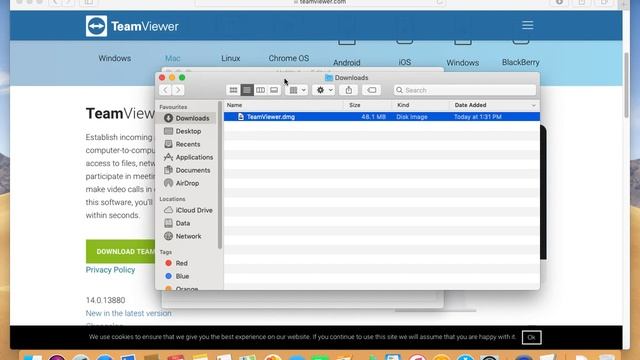Open the Privacy Policy link
The image size is (640, 360).
point(110,270)
